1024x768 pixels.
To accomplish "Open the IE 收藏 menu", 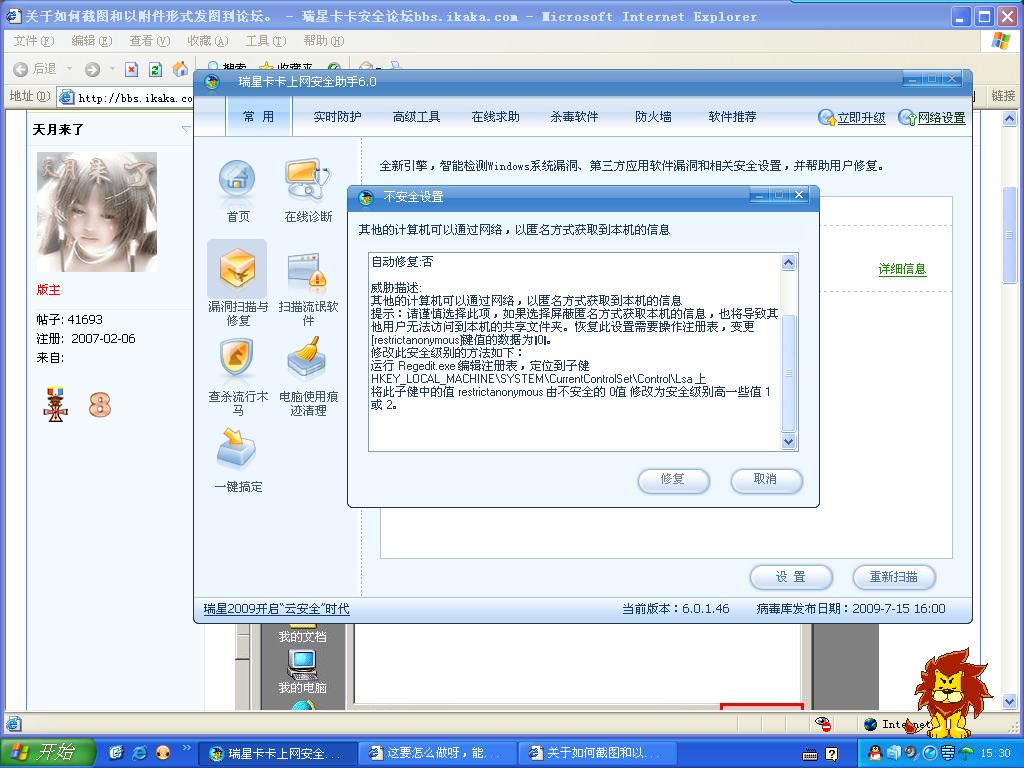I will (208, 40).
